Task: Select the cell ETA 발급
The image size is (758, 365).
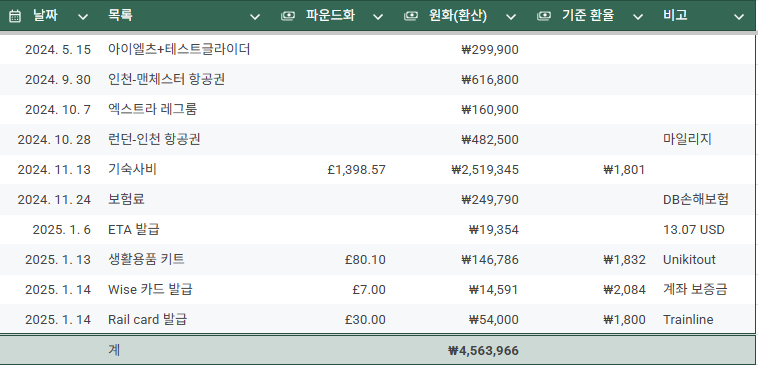Action: click(x=134, y=229)
